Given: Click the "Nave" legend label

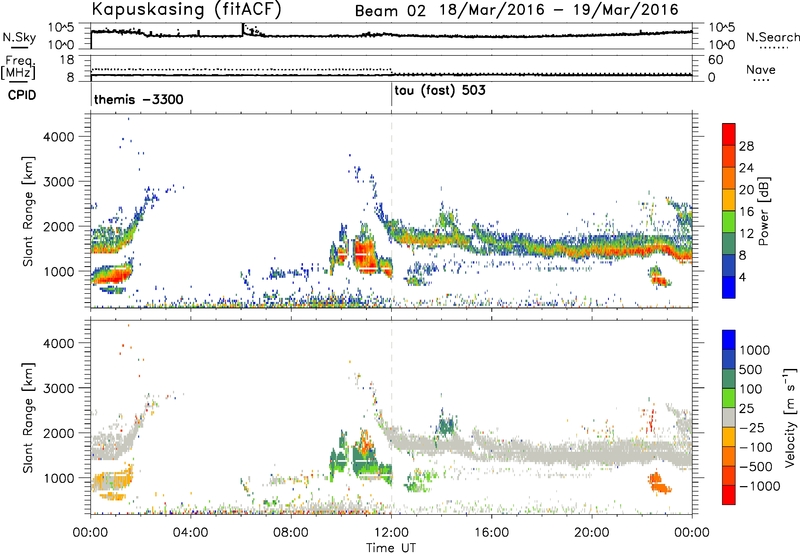Looking at the screenshot, I should pyautogui.click(x=761, y=69).
